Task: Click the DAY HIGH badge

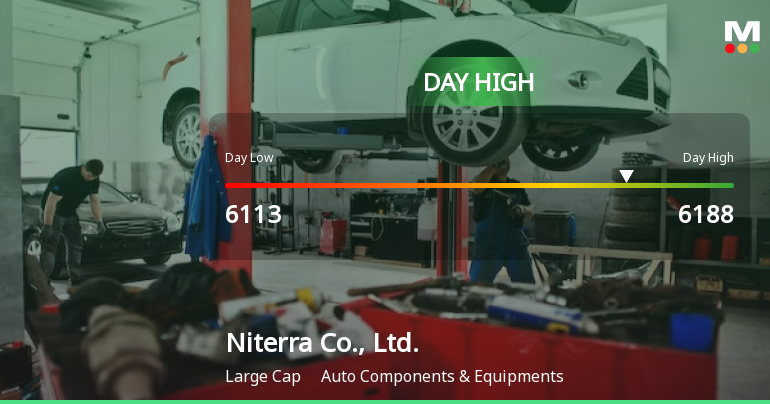Action: pos(479,82)
